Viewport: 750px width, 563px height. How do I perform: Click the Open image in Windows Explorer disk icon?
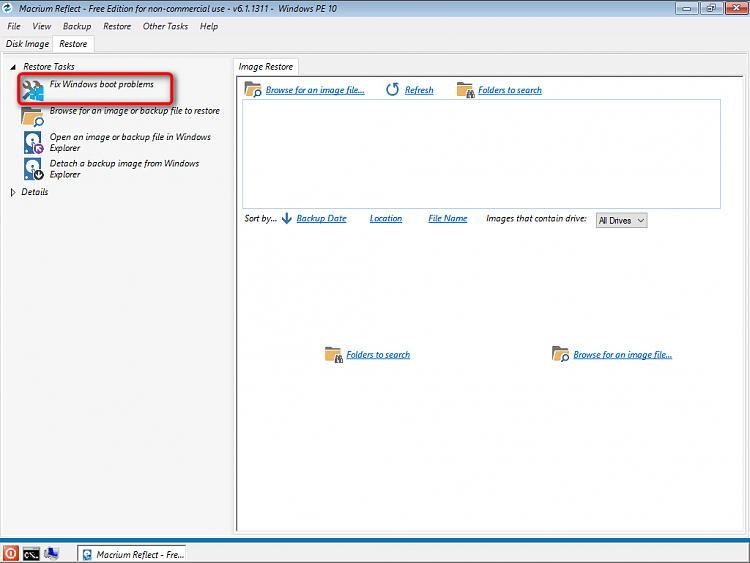click(33, 143)
